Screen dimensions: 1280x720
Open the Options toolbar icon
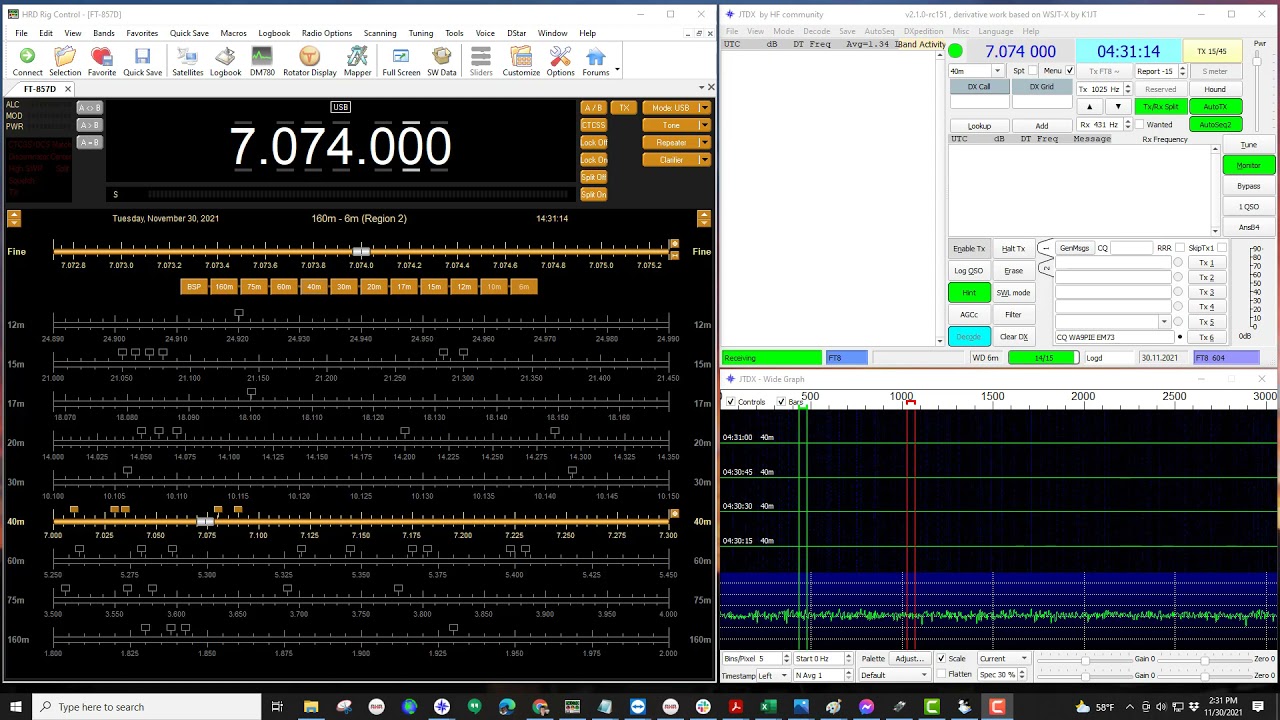click(x=560, y=61)
